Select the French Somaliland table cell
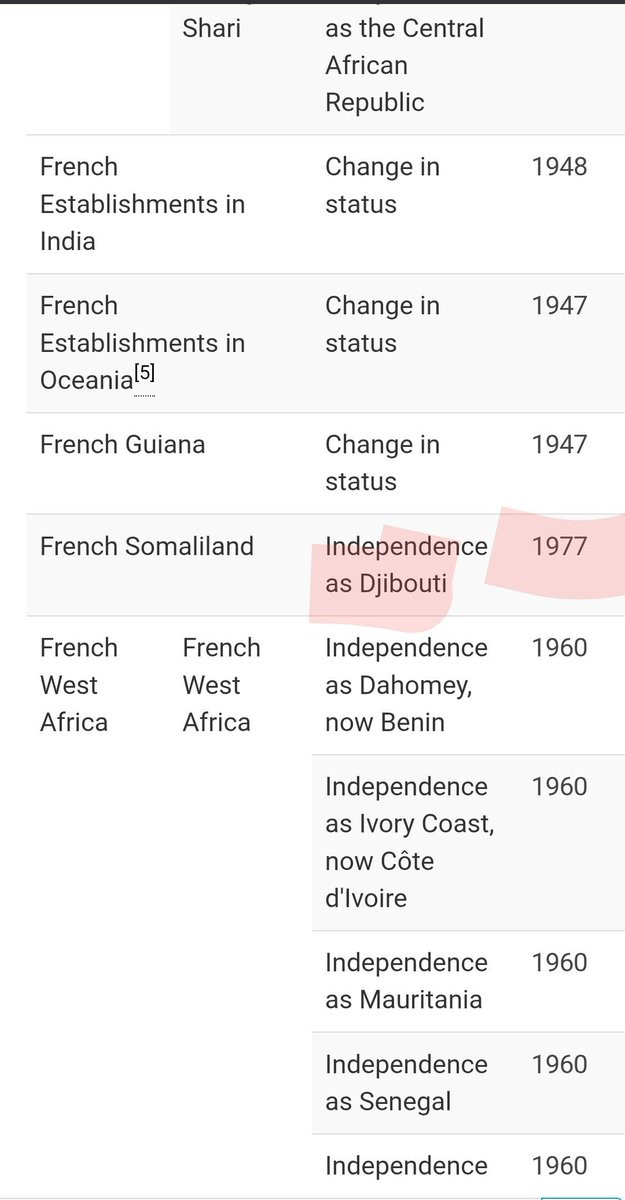The width and height of the screenshot is (625, 1200). (169, 565)
